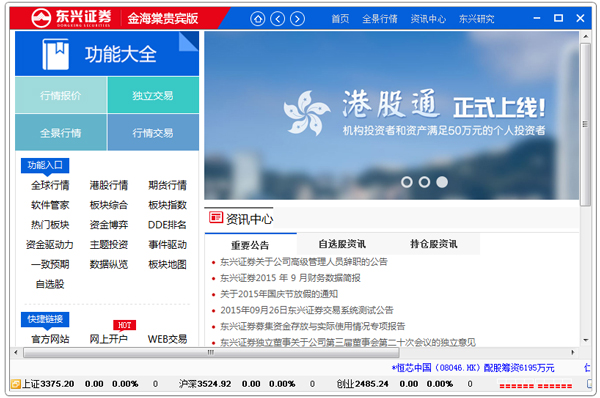Click the horizontal scrollbar left arrow

coord(16,352)
